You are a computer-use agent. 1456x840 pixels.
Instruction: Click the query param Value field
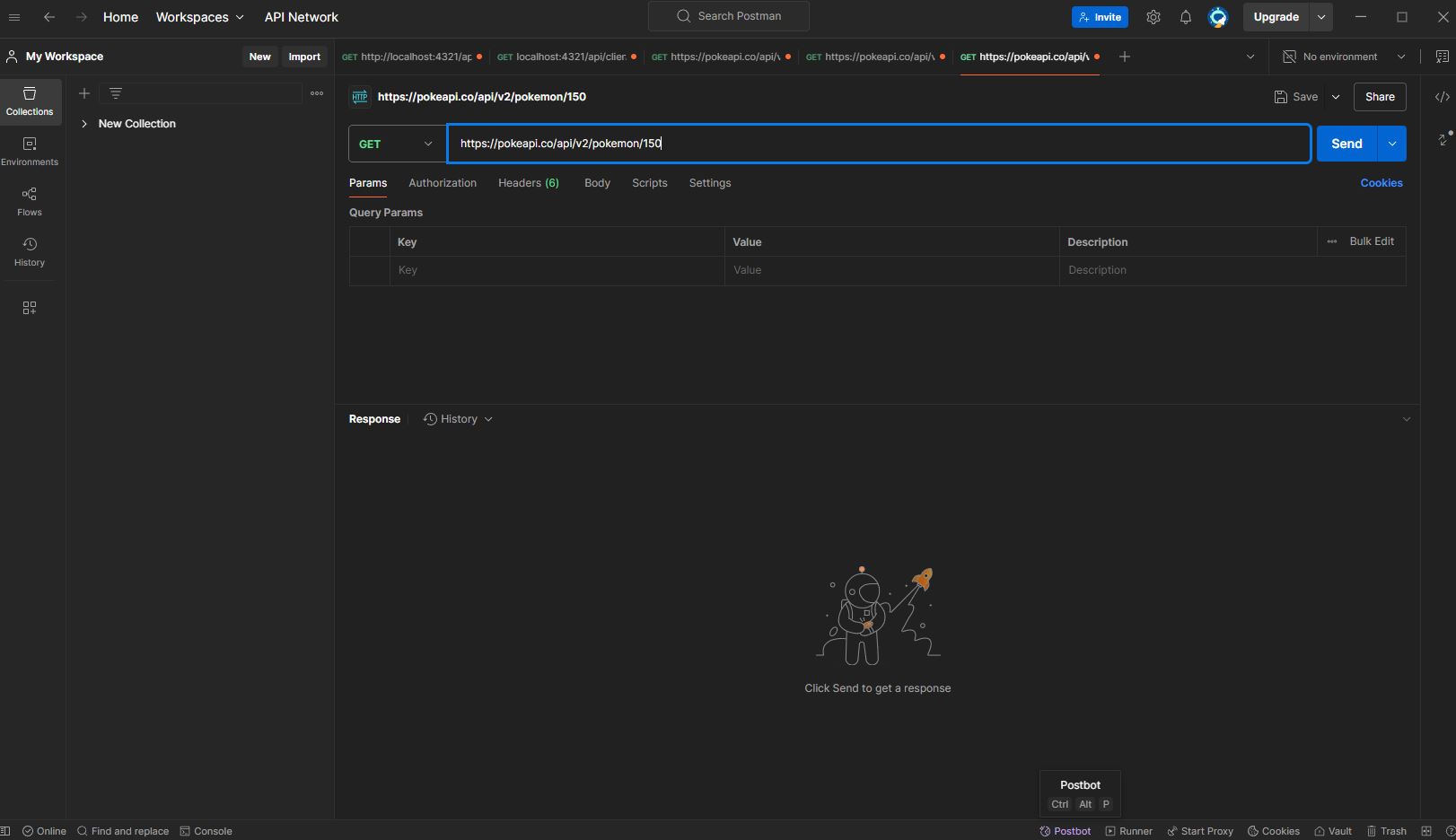click(x=891, y=270)
